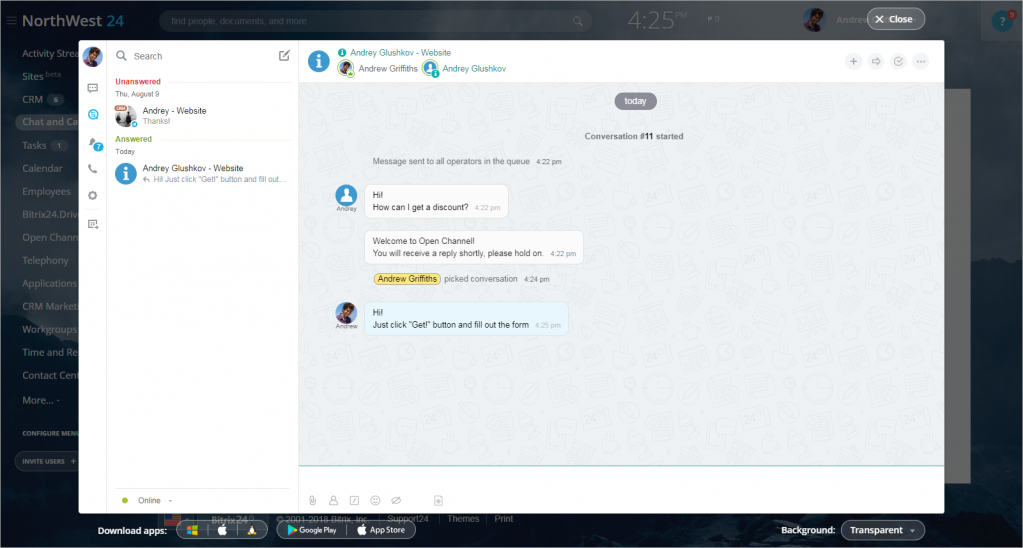Click the Close button at top right

(x=895, y=19)
